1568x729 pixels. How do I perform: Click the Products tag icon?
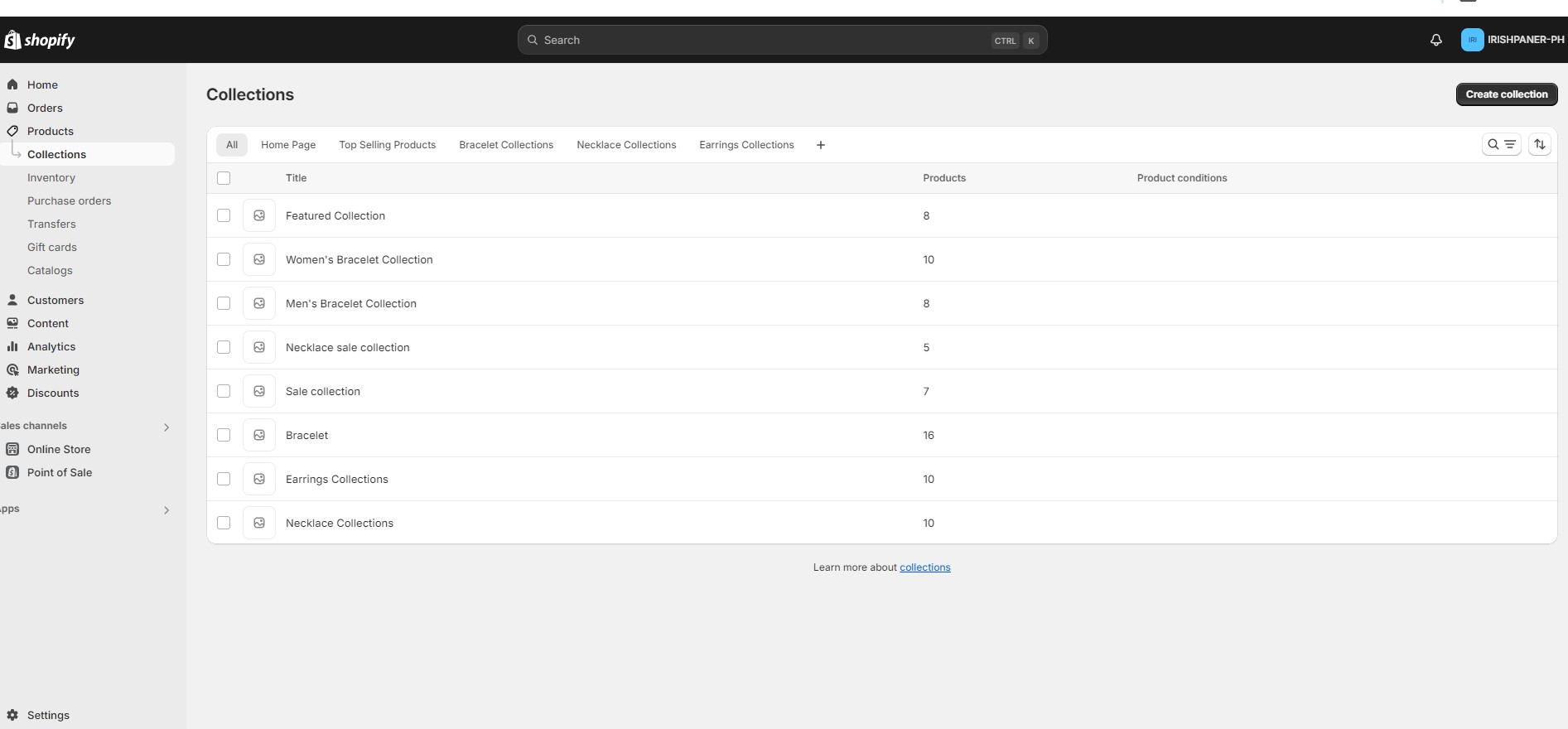click(12, 131)
